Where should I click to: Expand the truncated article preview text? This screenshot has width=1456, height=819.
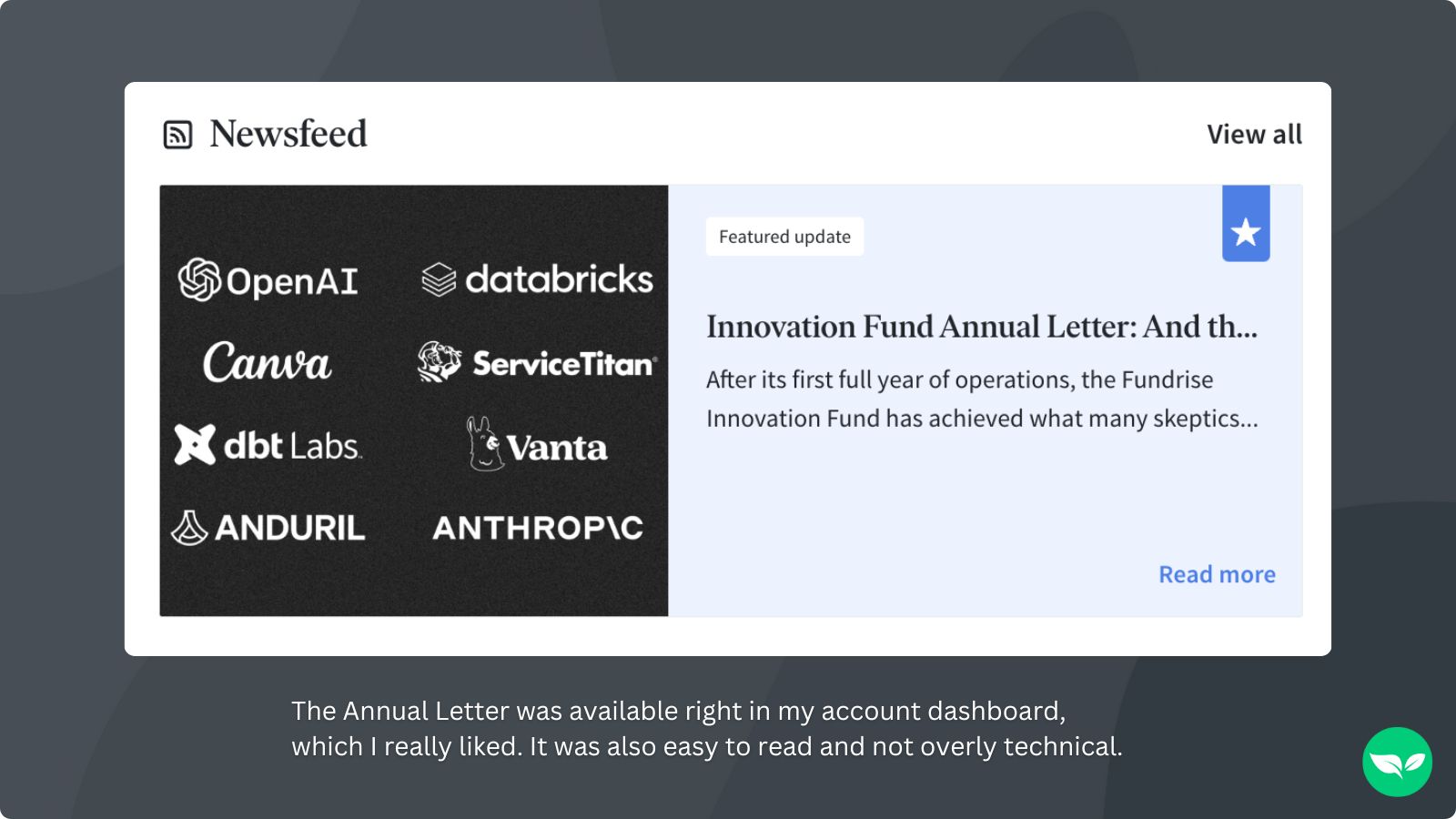click(x=982, y=399)
